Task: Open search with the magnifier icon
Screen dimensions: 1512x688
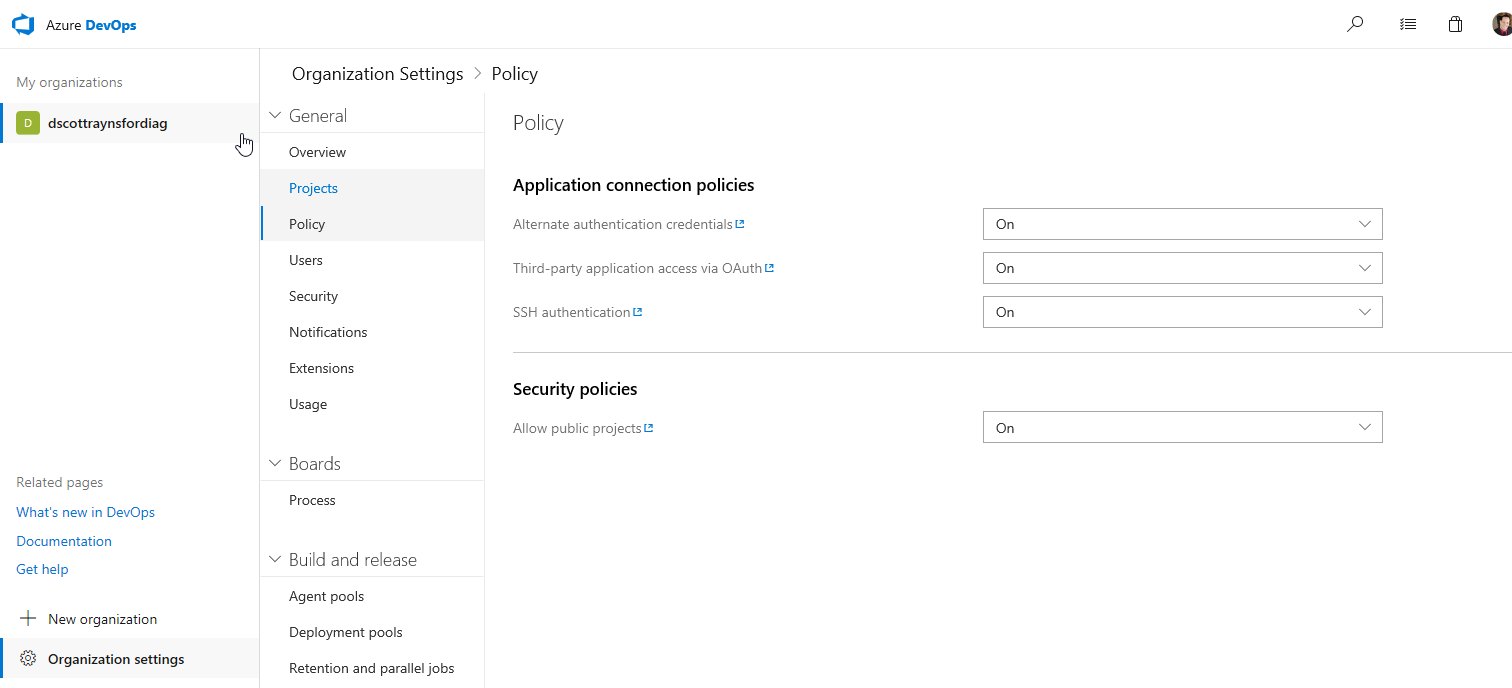Action: click(x=1355, y=25)
